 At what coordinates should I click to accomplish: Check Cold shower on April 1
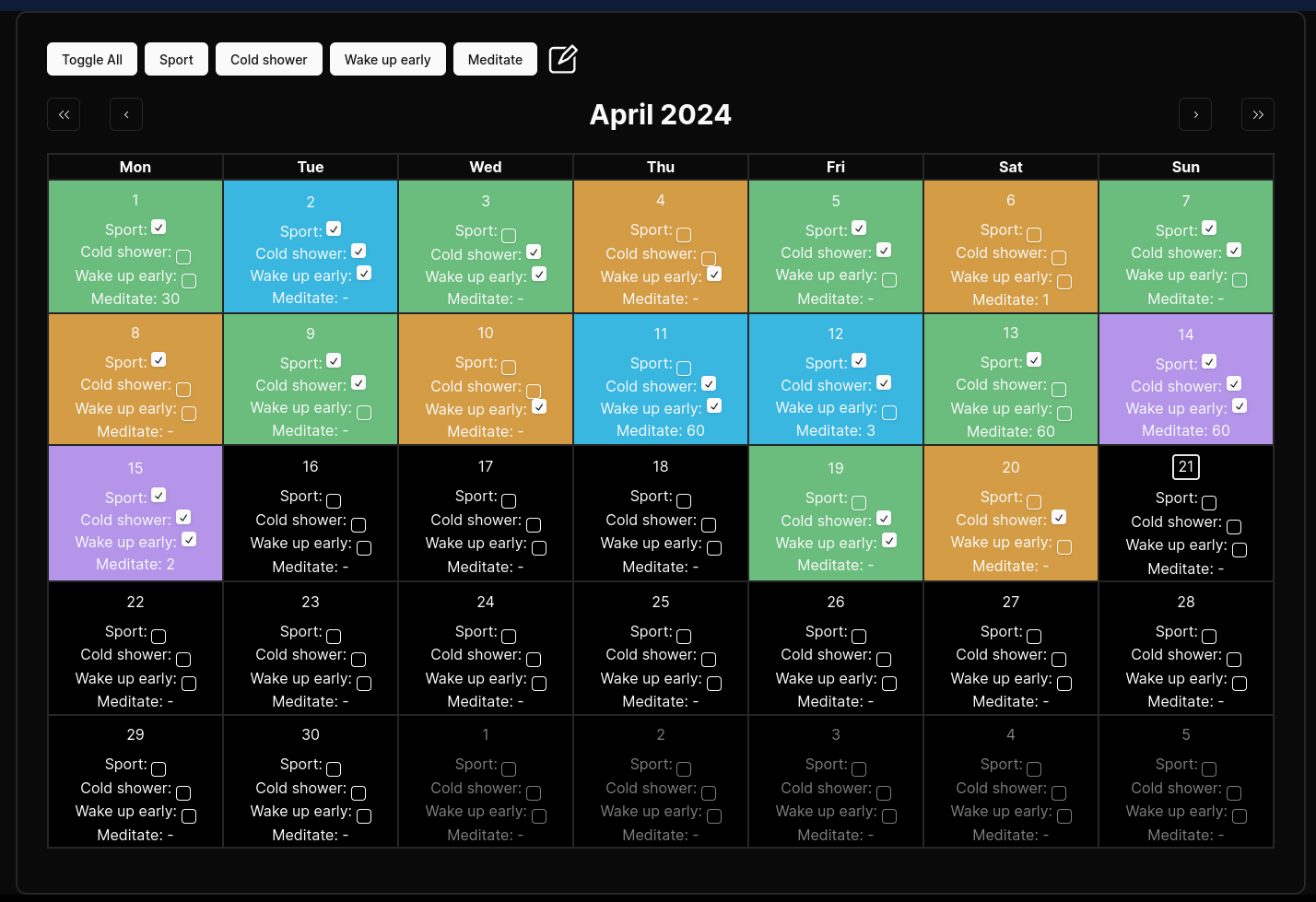point(183,257)
